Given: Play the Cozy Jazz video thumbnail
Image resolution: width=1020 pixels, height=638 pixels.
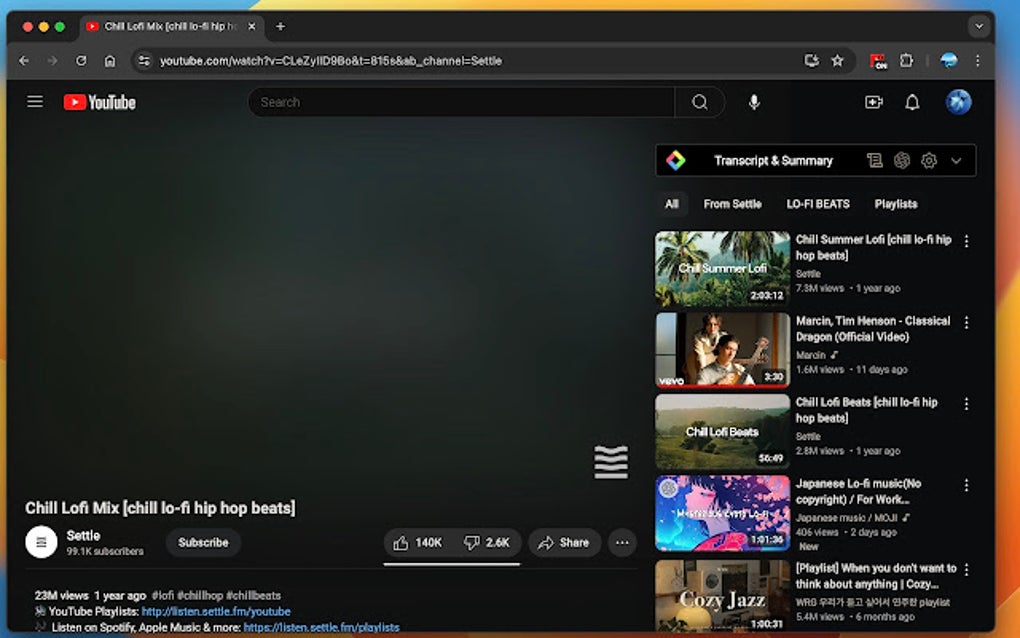Looking at the screenshot, I should 722,596.
